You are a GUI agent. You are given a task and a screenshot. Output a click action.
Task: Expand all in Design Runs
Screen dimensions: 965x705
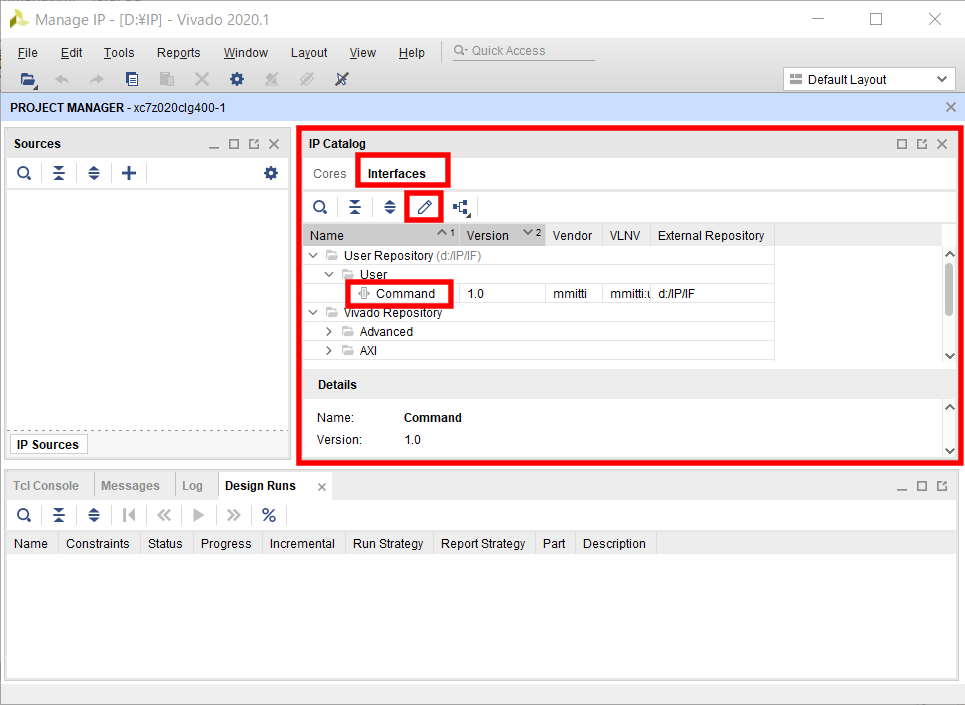(94, 516)
